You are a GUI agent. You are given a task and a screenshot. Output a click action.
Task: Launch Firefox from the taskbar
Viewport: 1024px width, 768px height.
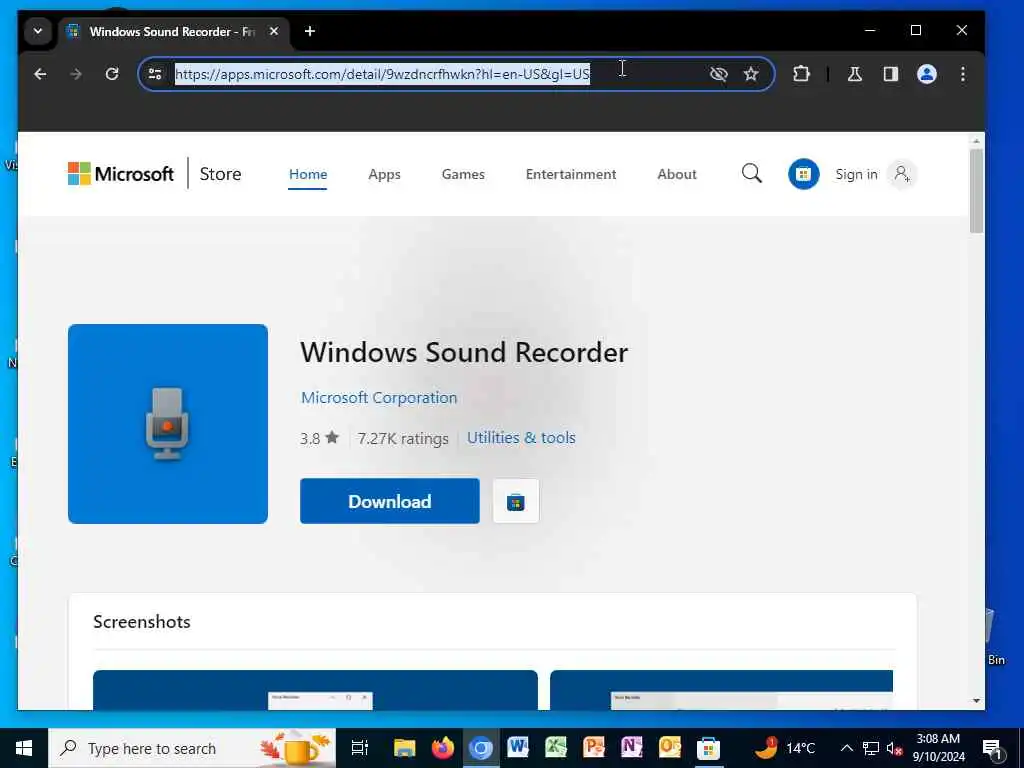[442, 748]
